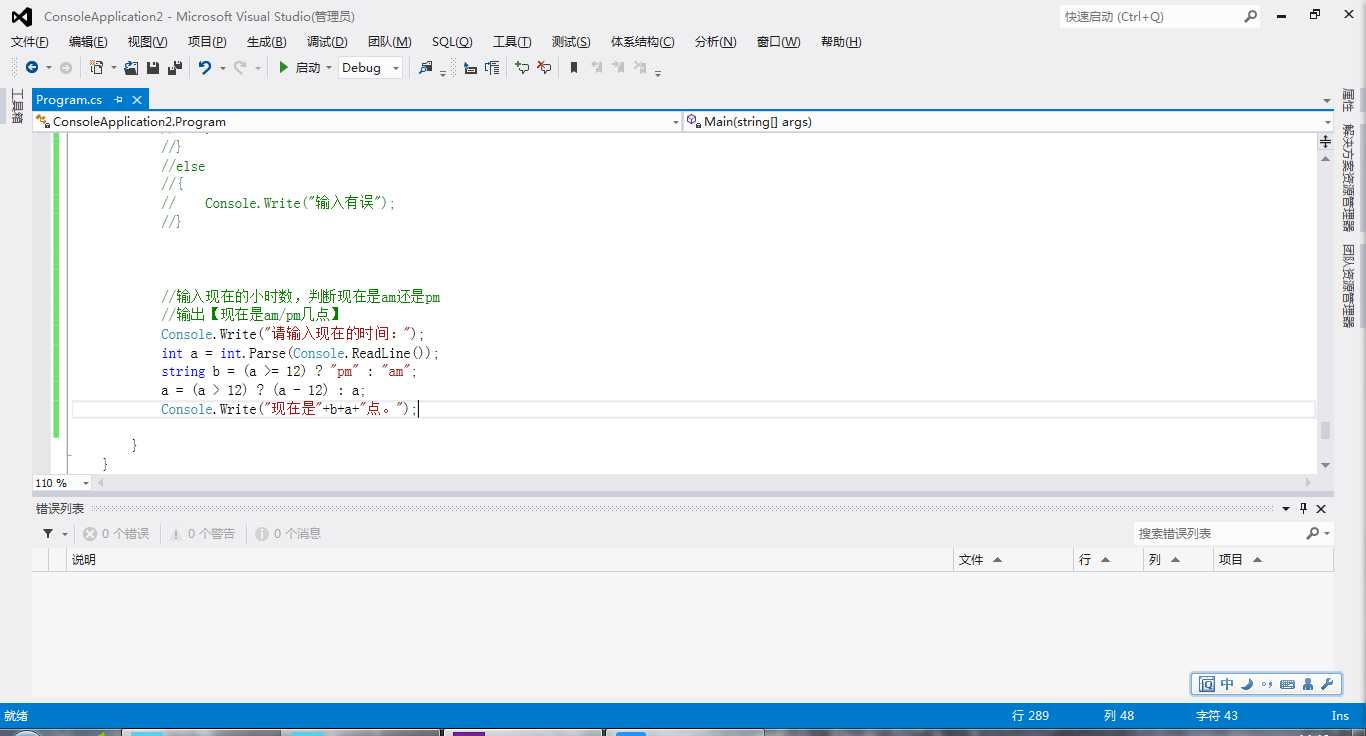This screenshot has height=736, width=1366.
Task: Open the 团队资源管理器 side tab
Action: click(1348, 286)
